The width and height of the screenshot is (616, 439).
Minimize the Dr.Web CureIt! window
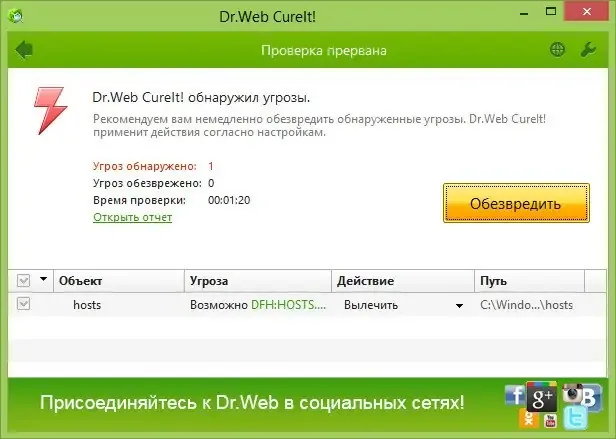pyautogui.click(x=524, y=13)
